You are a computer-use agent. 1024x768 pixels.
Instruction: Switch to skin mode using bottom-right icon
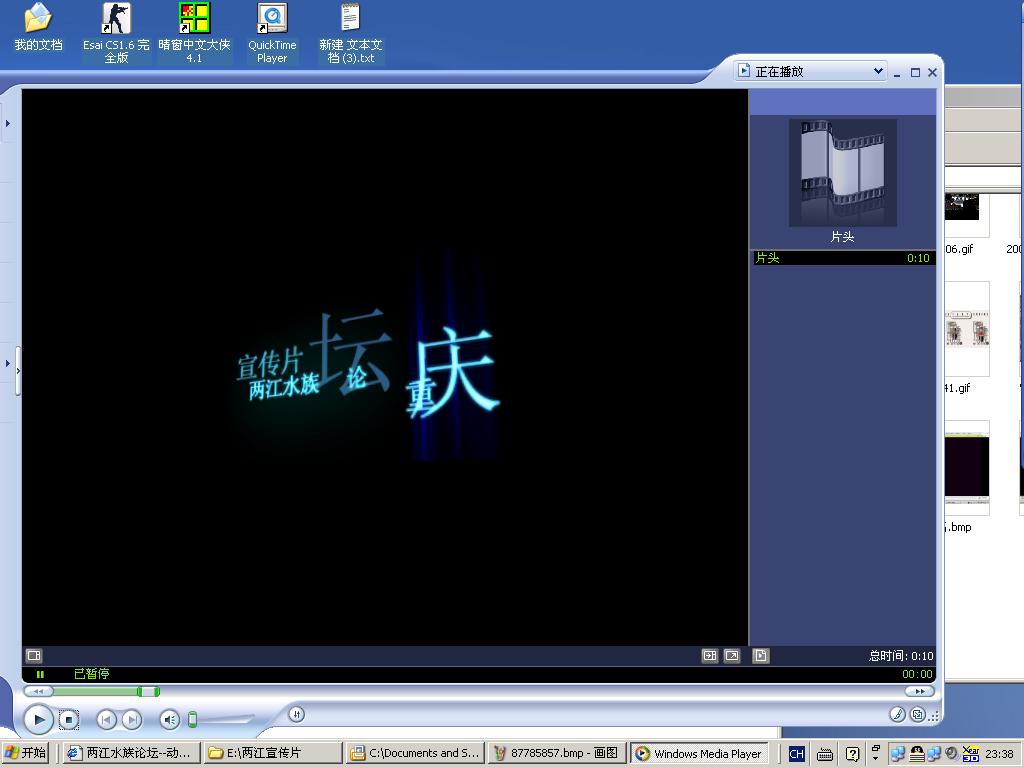917,714
